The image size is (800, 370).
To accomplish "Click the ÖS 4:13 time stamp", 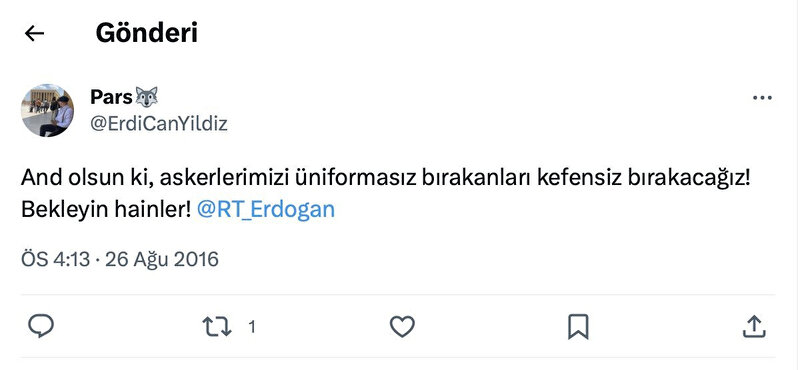I will coord(56,259).
